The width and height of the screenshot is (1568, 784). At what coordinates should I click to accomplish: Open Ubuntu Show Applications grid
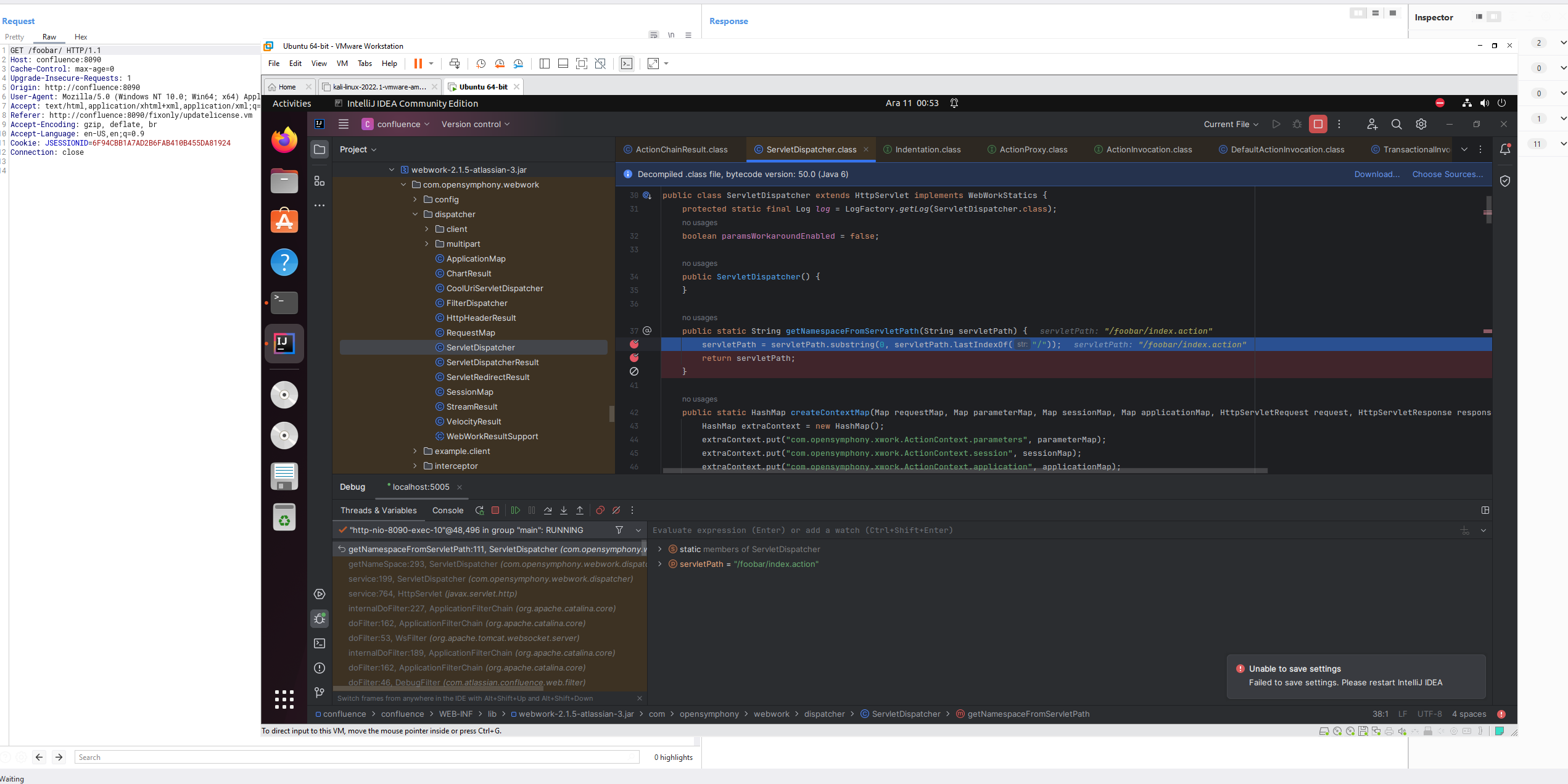(x=284, y=699)
